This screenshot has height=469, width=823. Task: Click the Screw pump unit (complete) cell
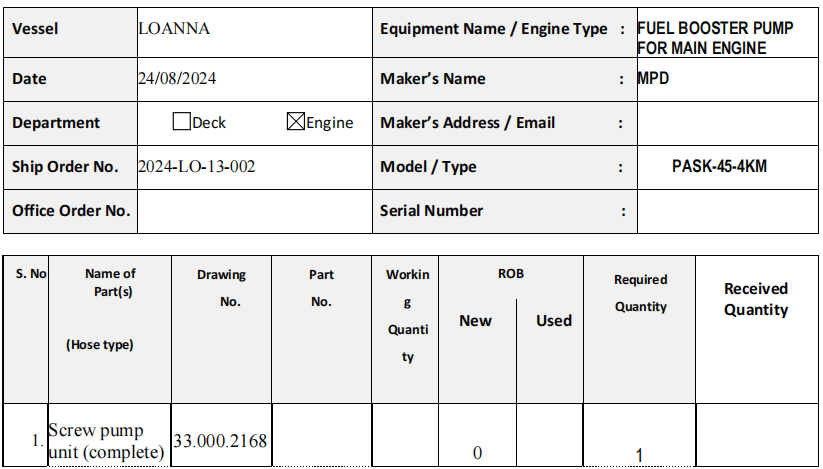(x=108, y=441)
